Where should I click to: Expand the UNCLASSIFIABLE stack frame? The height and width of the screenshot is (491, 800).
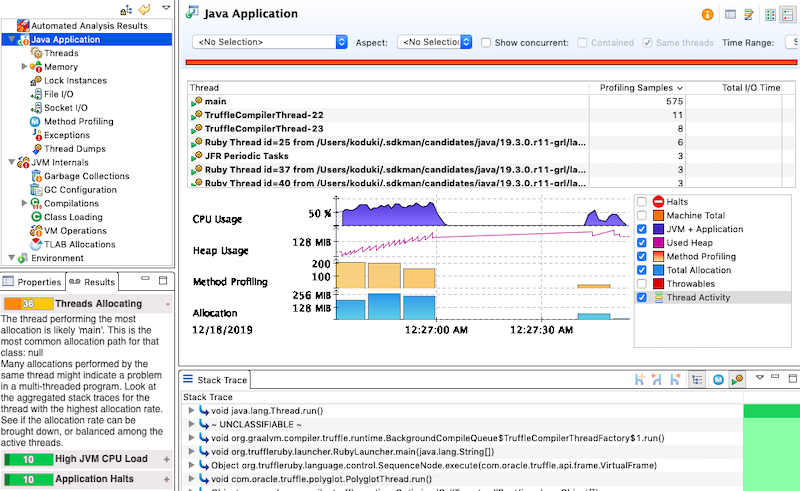click(x=191, y=424)
